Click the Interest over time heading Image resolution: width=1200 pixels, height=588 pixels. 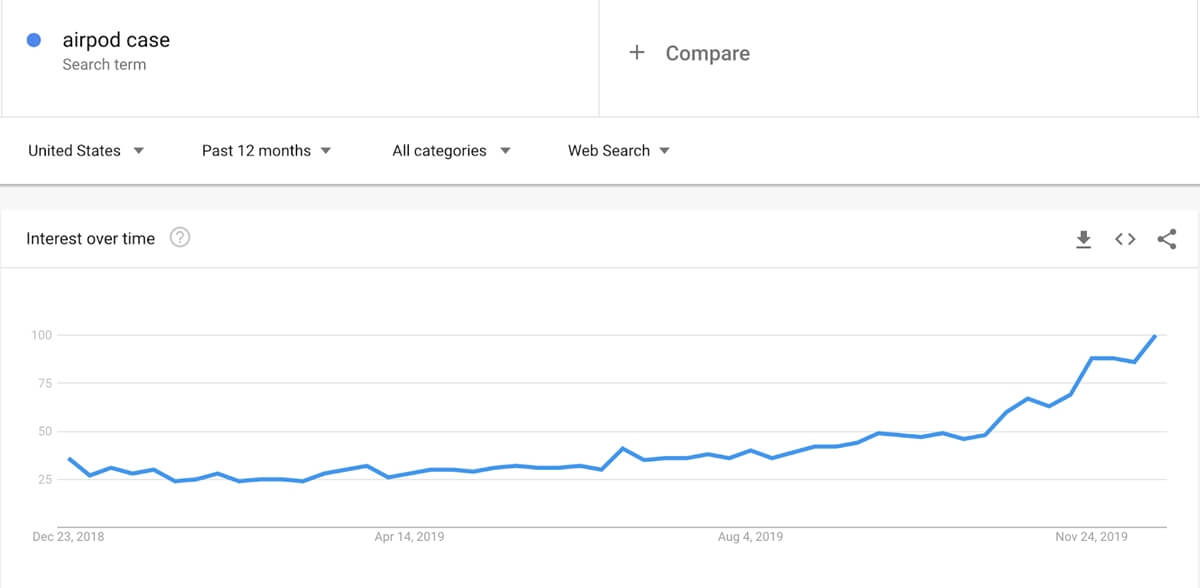tap(91, 238)
